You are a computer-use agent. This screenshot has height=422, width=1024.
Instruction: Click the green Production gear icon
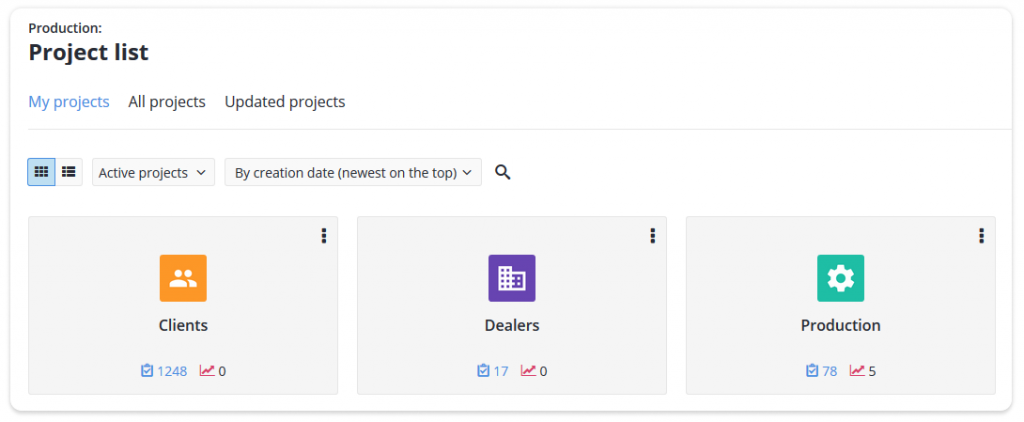(840, 278)
